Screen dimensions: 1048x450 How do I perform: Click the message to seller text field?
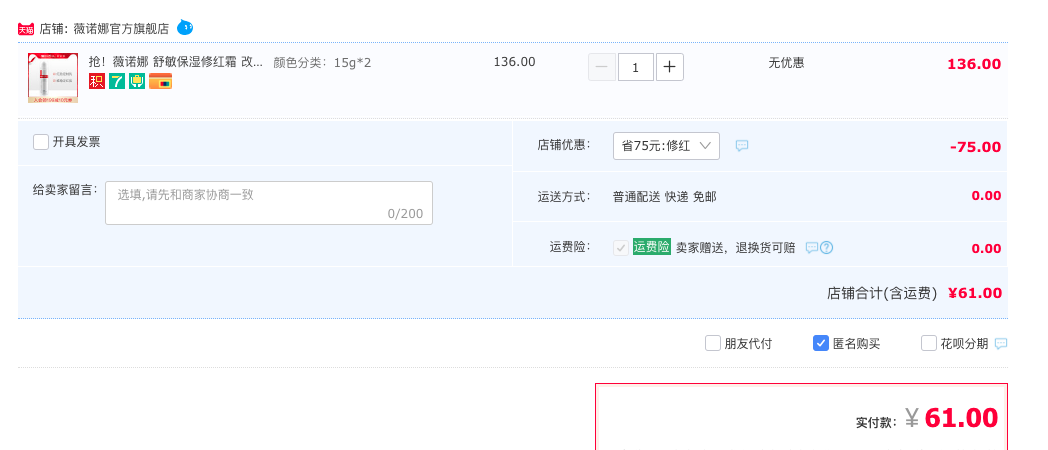click(269, 203)
